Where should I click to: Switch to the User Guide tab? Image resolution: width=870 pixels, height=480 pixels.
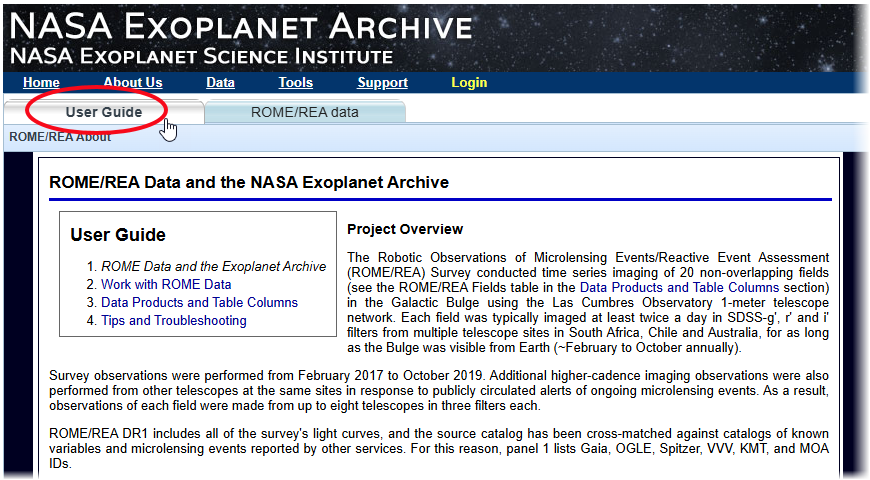point(104,112)
